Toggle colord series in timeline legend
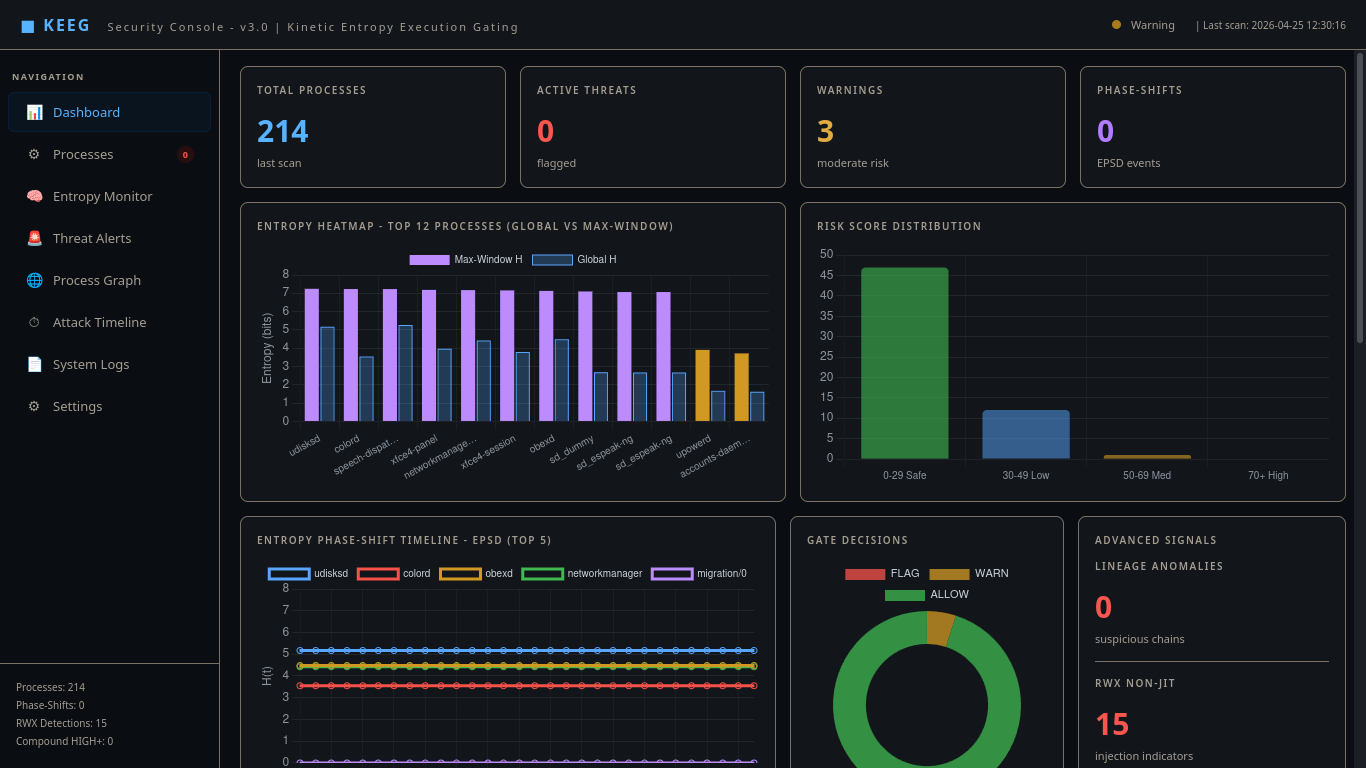The width and height of the screenshot is (1366, 768). click(x=394, y=574)
